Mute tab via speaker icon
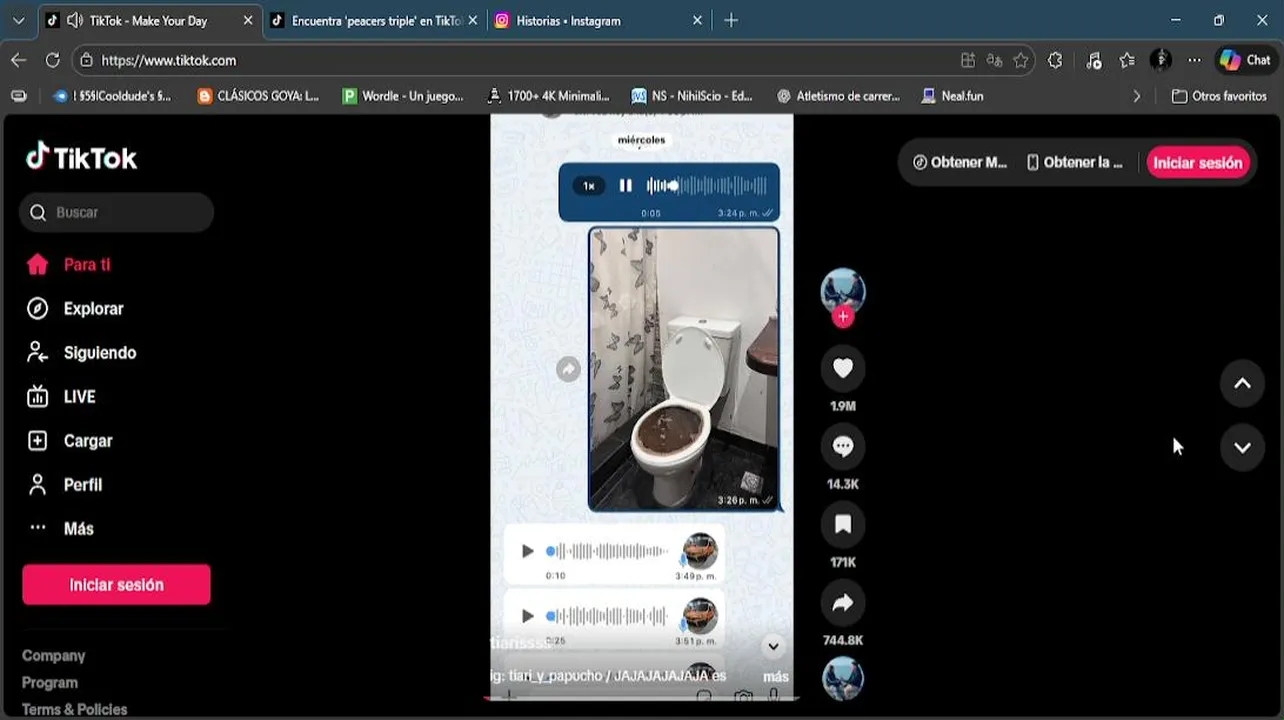This screenshot has height=720, width=1284. click(x=74, y=20)
